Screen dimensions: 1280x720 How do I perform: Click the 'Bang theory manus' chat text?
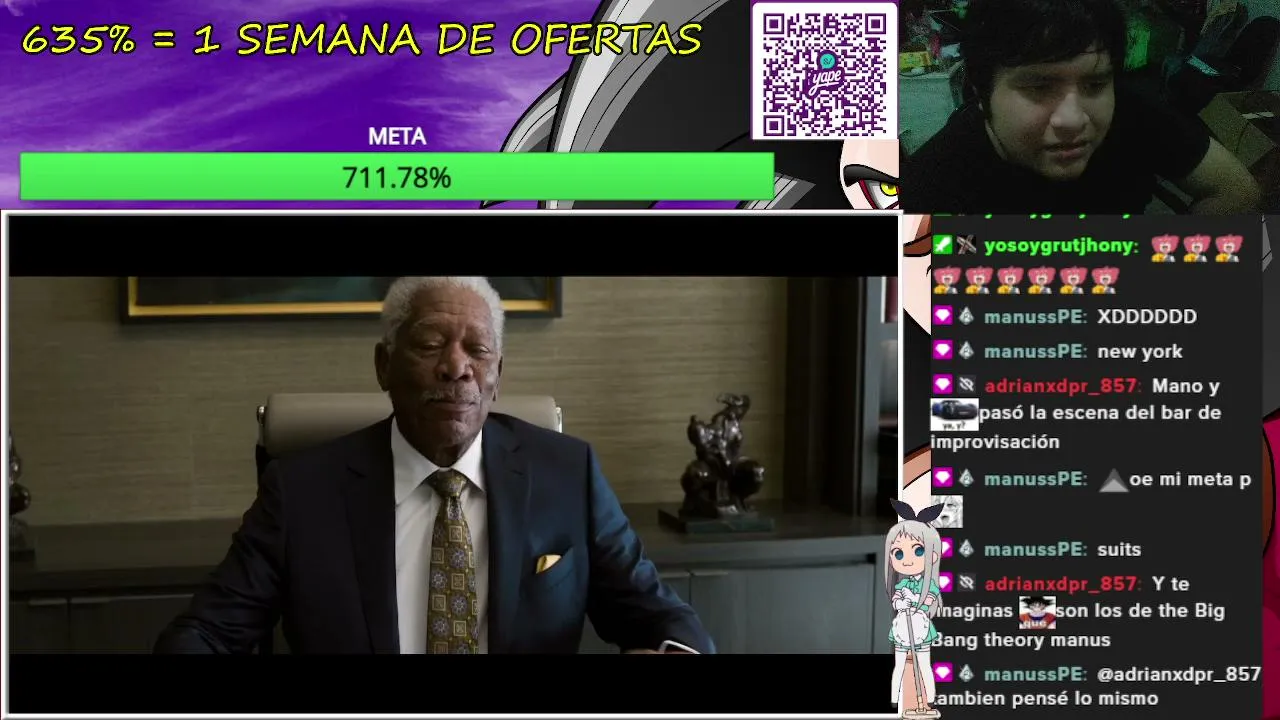pyautogui.click(x=1021, y=640)
